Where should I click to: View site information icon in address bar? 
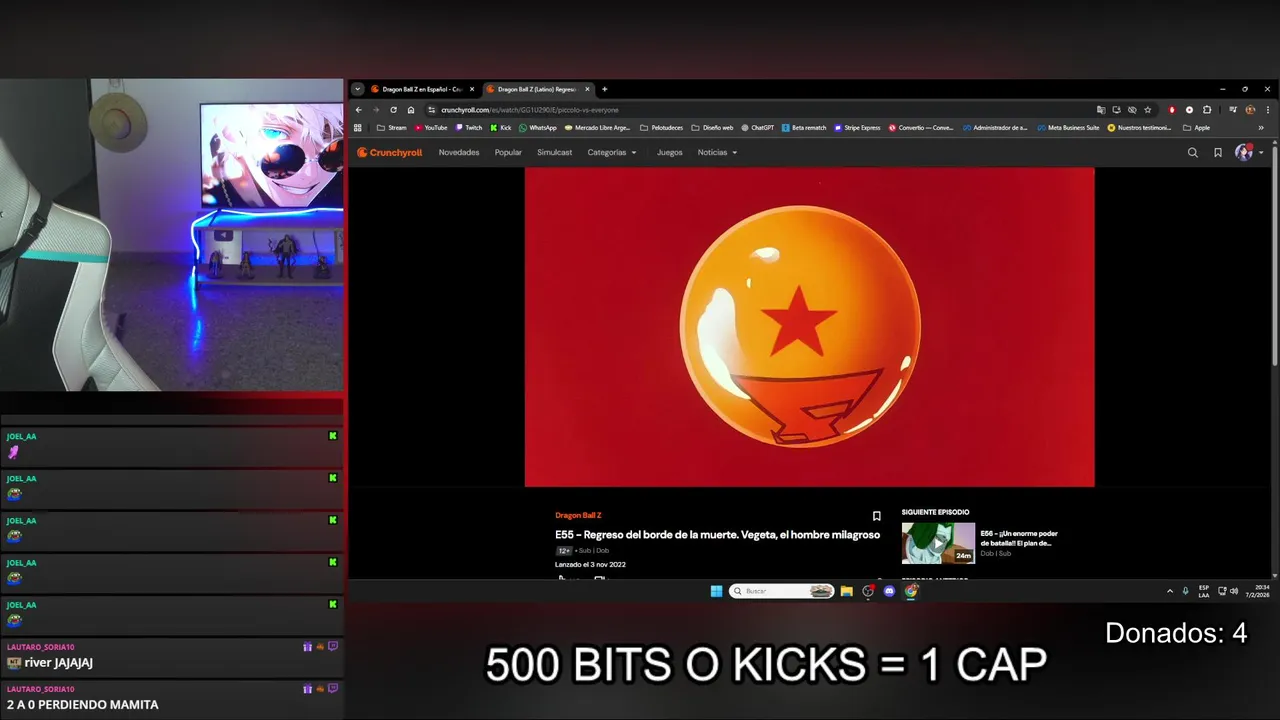point(432,110)
